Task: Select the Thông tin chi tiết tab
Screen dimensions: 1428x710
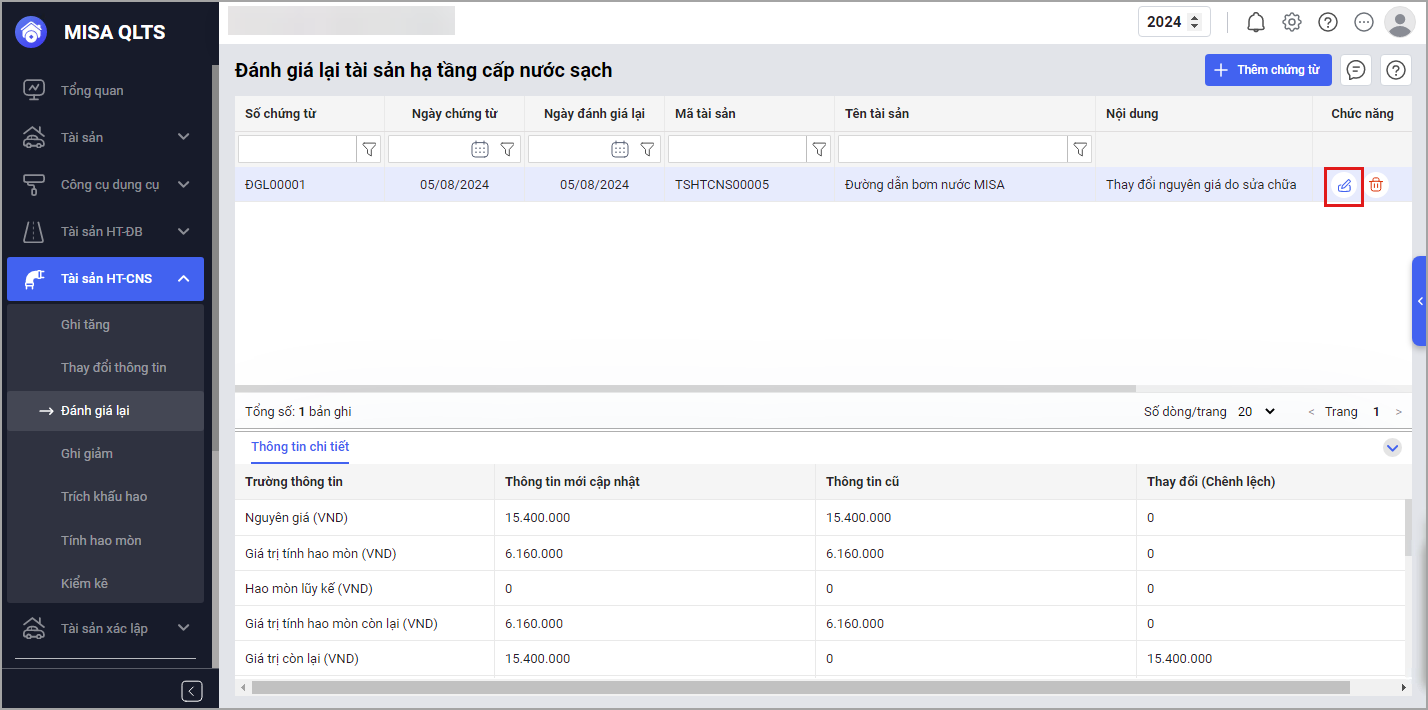Action: (x=300, y=447)
